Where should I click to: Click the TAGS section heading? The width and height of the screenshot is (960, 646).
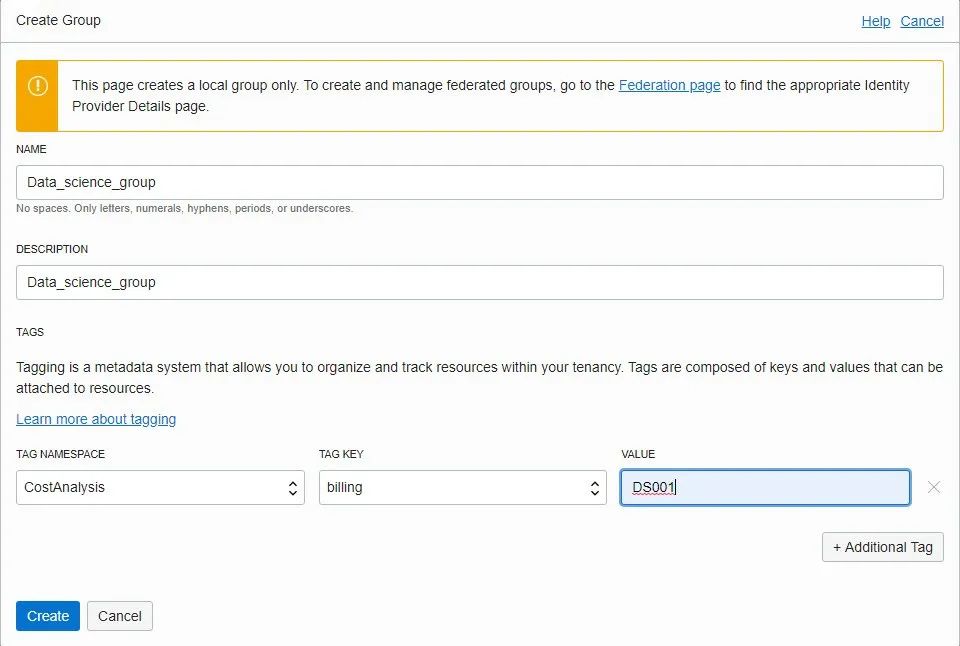pyautogui.click(x=30, y=332)
